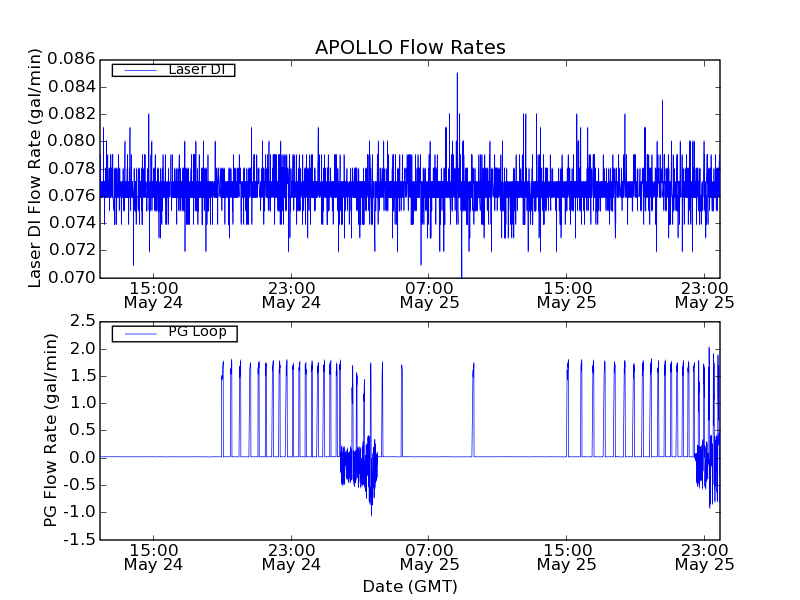
Task: Click the "APOLLO Flow Rates" chart title
Action: pyautogui.click(x=410, y=47)
